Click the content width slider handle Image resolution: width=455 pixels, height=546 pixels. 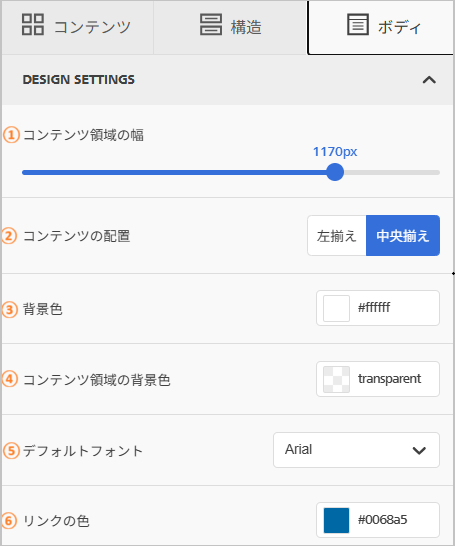point(335,172)
